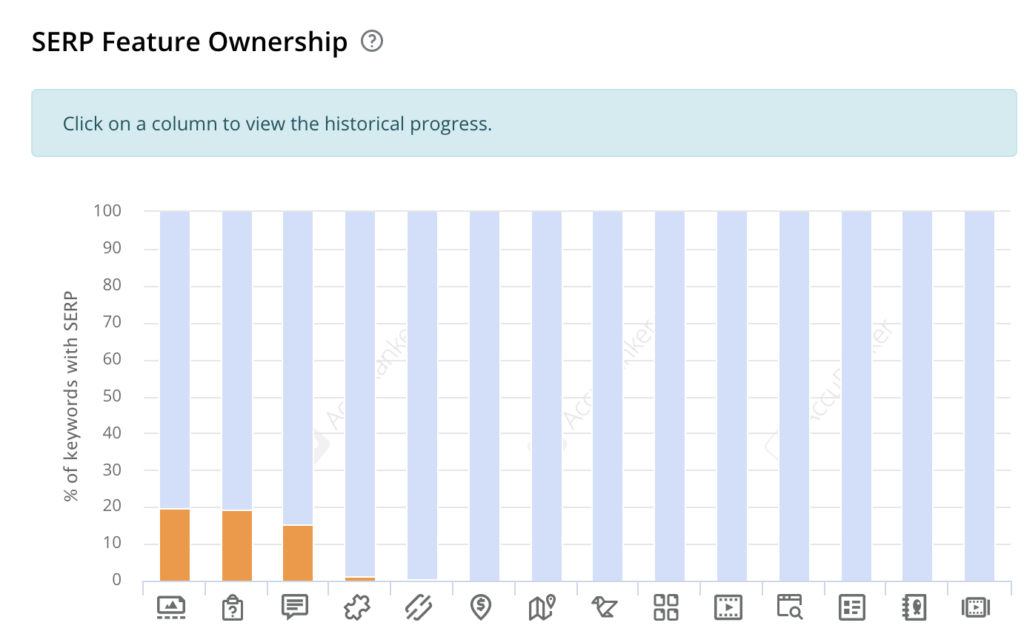
Task: Select the puzzle piece feature icon
Action: coord(357,608)
